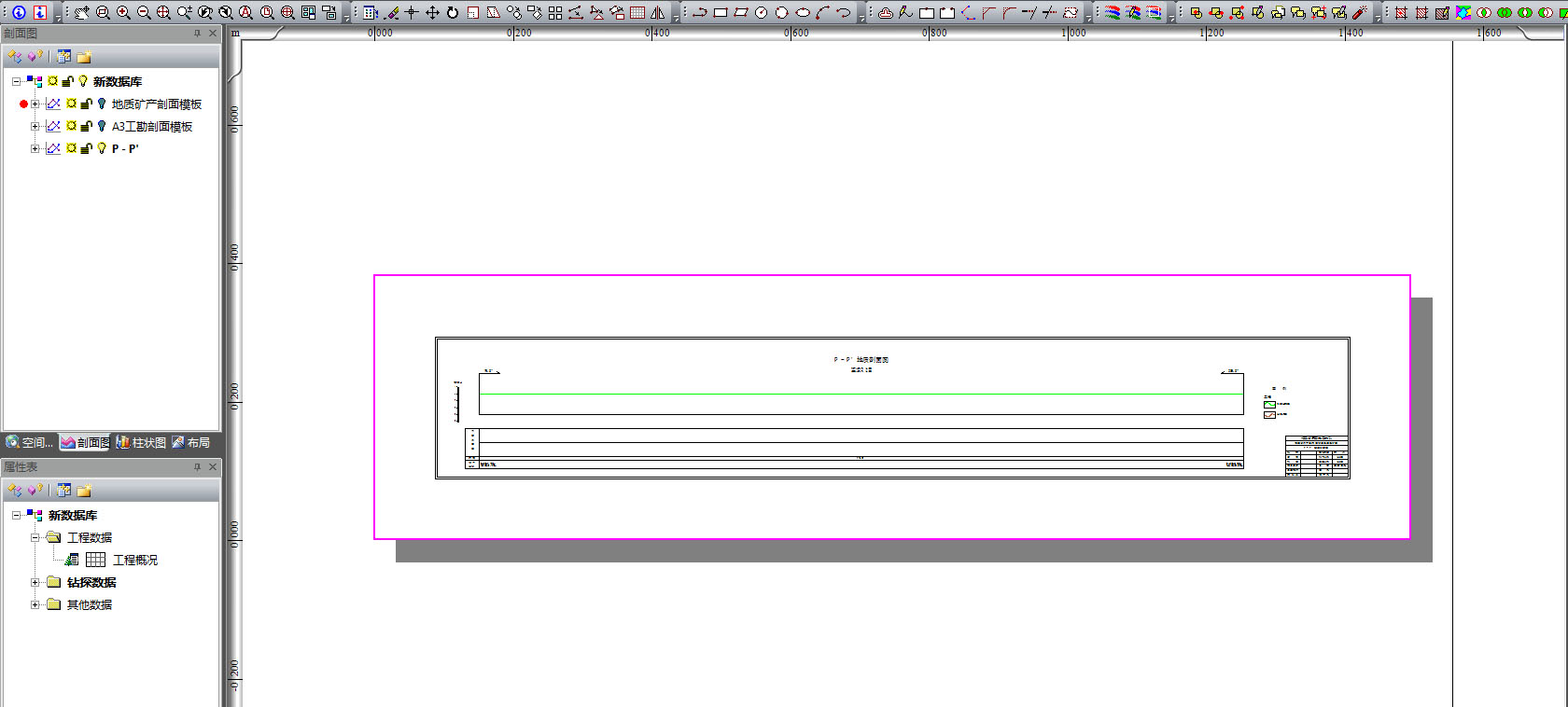This screenshot has height=707, width=1568.
Task: Toggle the lightbulb for 新数据库 in 剖面图 panel
Action: pos(83,81)
